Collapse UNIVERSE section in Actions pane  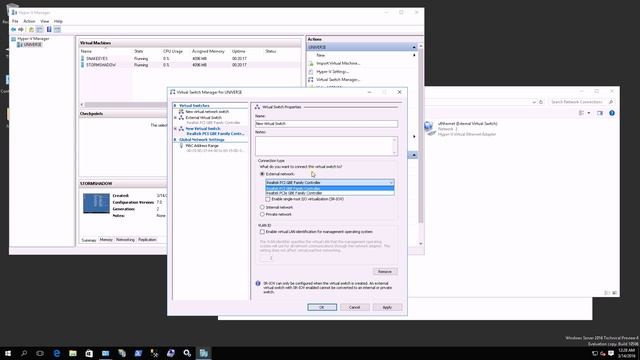click(413, 47)
